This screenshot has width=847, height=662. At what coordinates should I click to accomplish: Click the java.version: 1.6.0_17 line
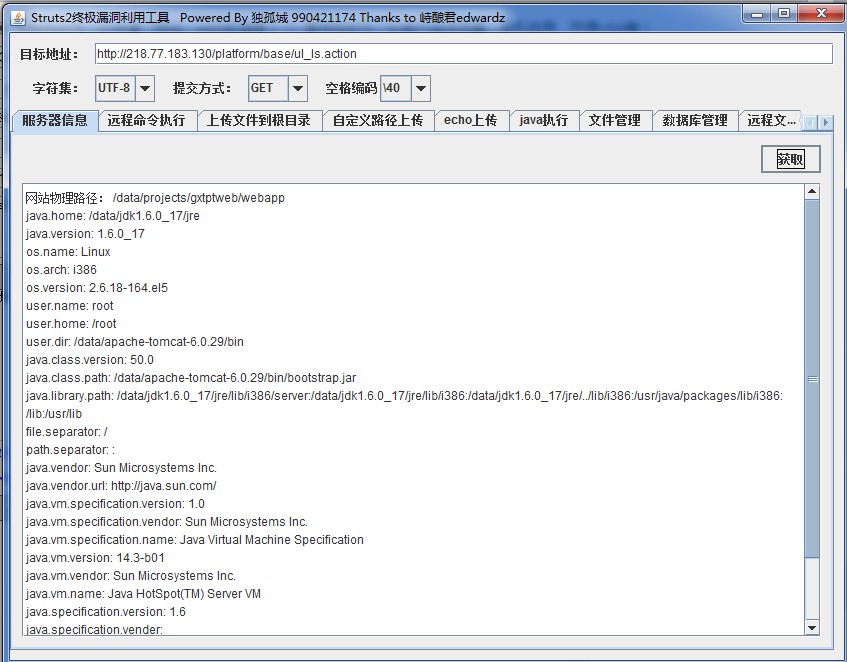85,234
